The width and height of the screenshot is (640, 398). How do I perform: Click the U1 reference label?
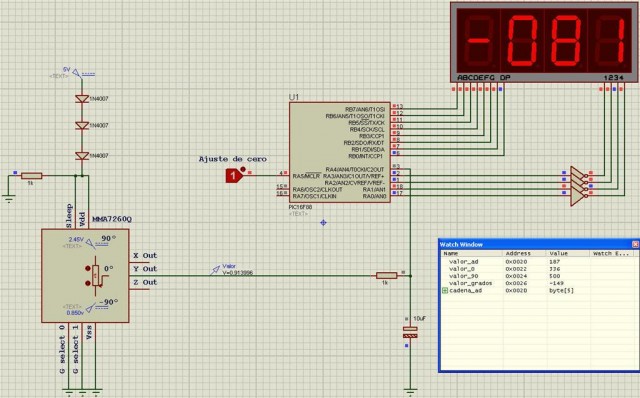tap(294, 97)
